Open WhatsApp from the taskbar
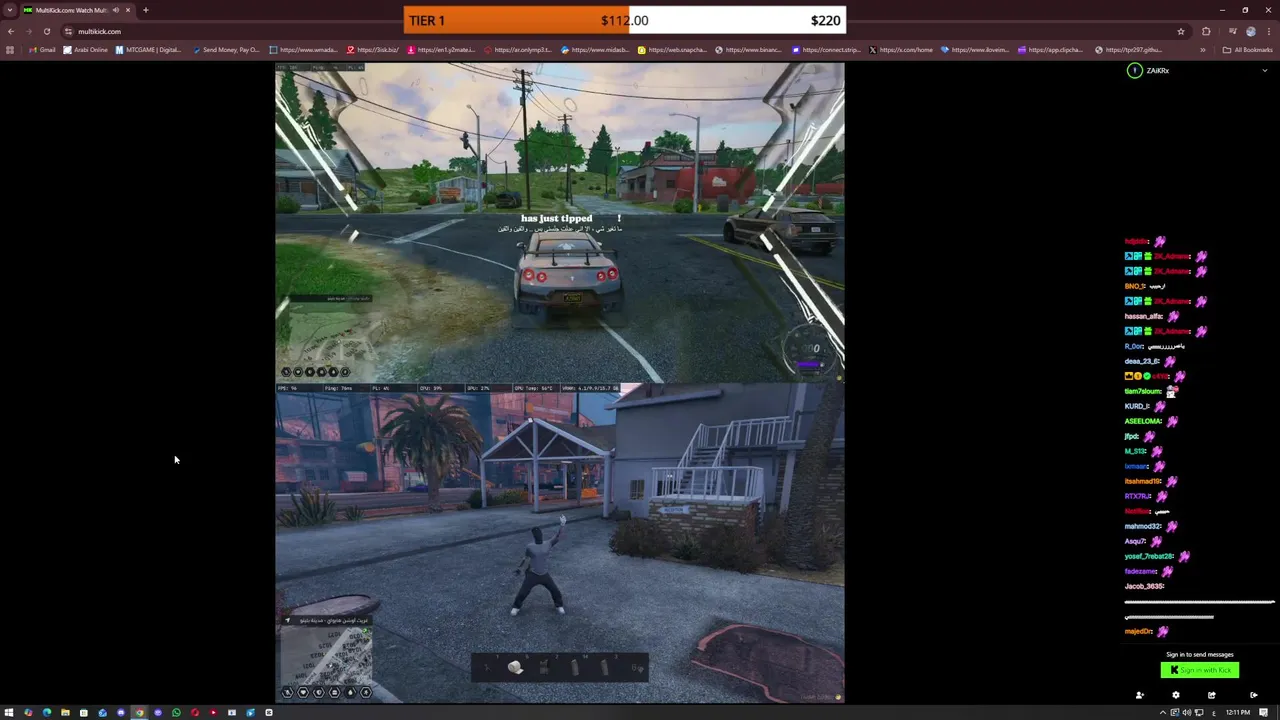 pyautogui.click(x=176, y=712)
